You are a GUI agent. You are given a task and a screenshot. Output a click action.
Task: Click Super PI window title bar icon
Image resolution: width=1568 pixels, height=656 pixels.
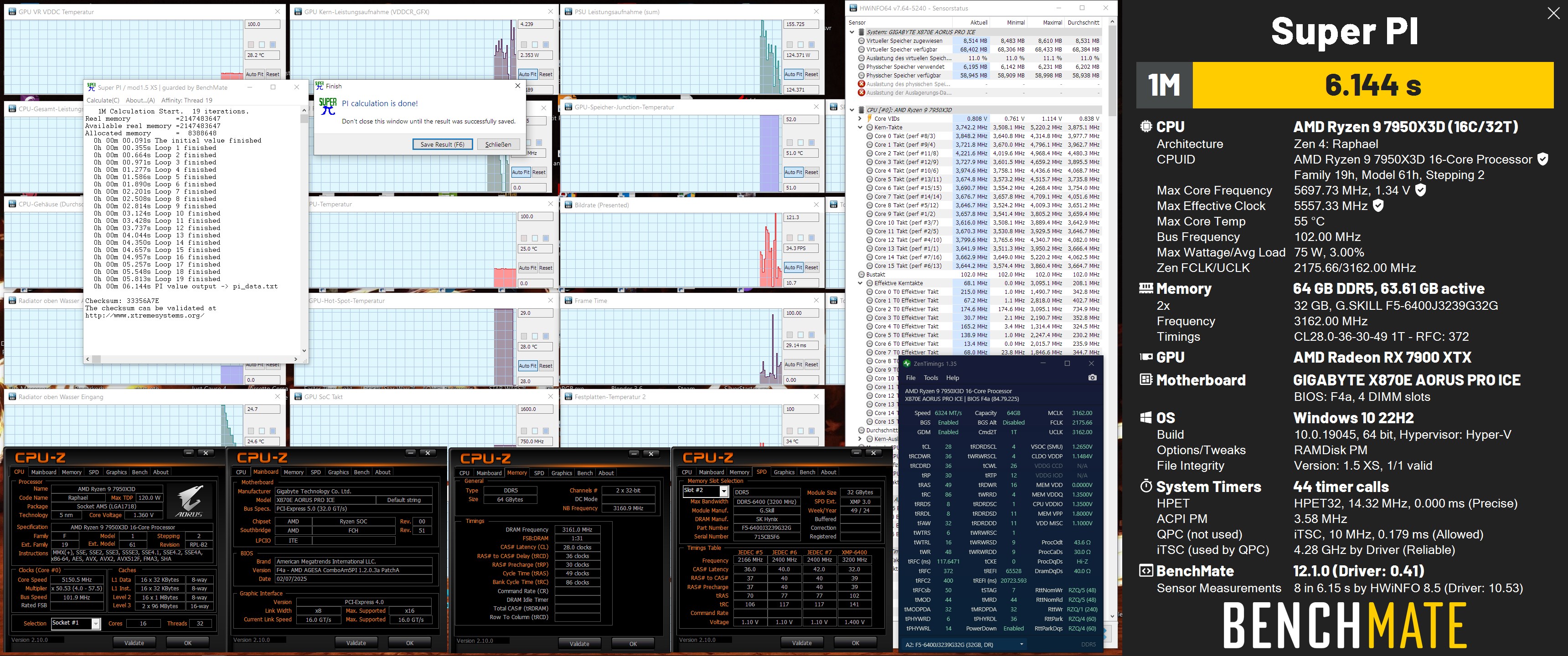tap(91, 87)
